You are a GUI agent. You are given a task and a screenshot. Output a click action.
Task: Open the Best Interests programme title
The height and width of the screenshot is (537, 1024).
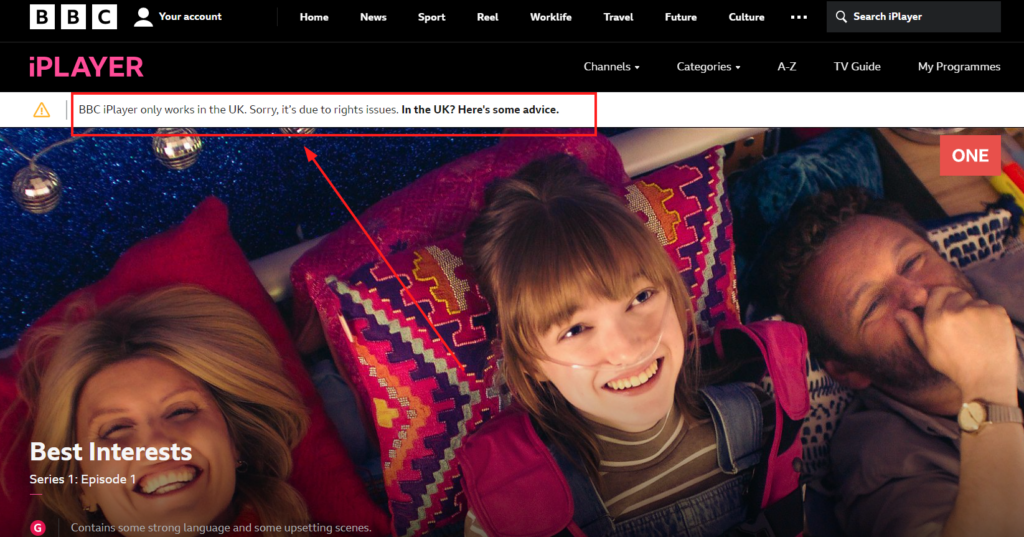(111, 451)
